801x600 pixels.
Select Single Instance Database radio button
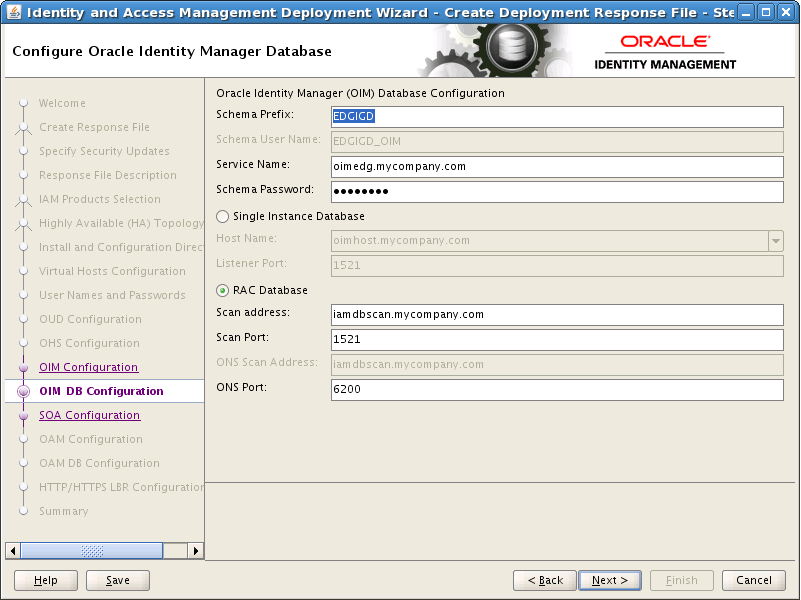222,217
